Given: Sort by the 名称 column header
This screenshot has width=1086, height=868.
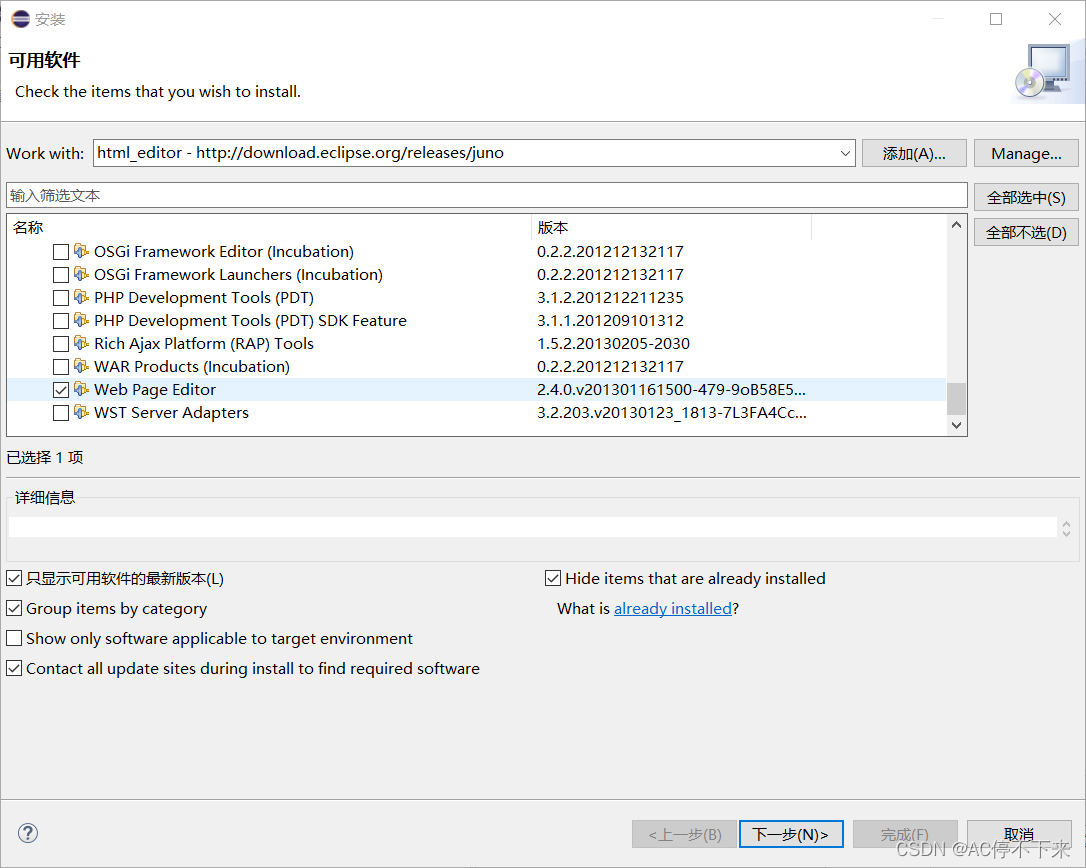Looking at the screenshot, I should (269, 227).
